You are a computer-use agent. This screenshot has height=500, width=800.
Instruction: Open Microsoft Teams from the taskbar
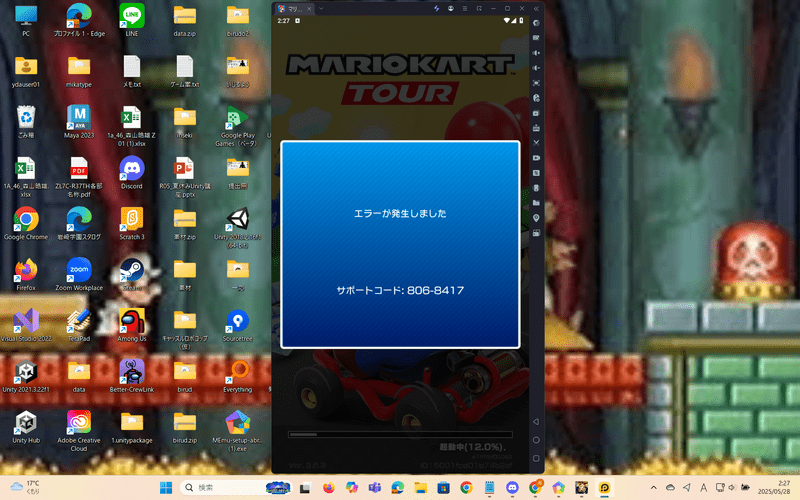pyautogui.click(x=375, y=488)
